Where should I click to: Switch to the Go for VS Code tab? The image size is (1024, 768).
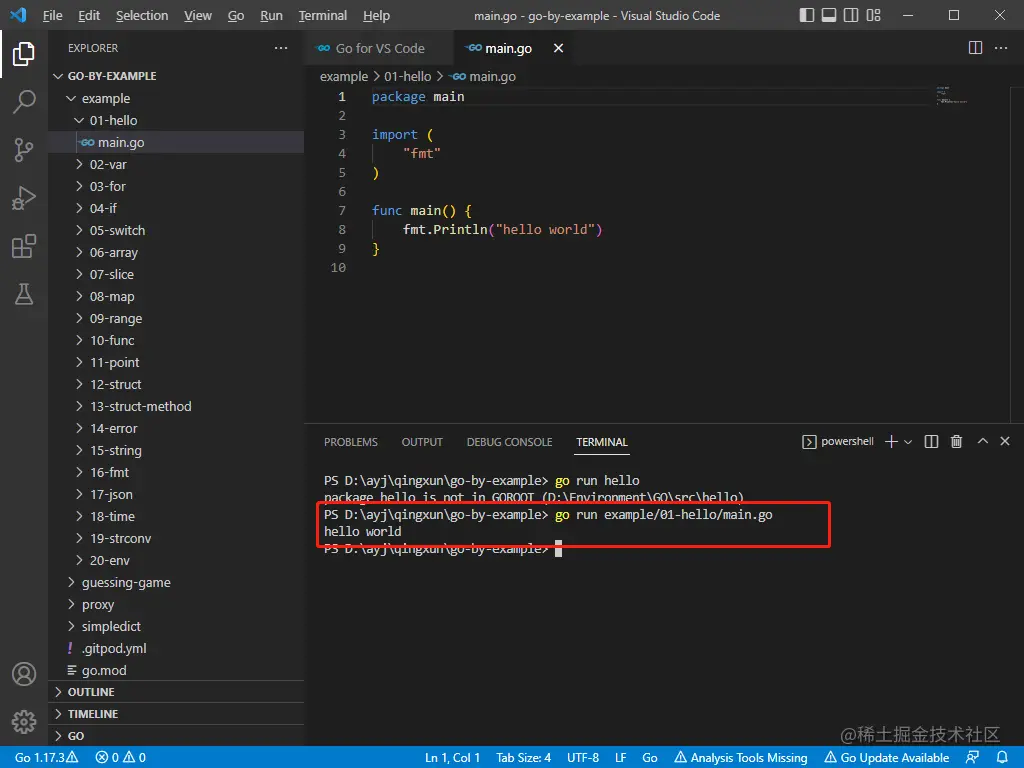click(379, 48)
